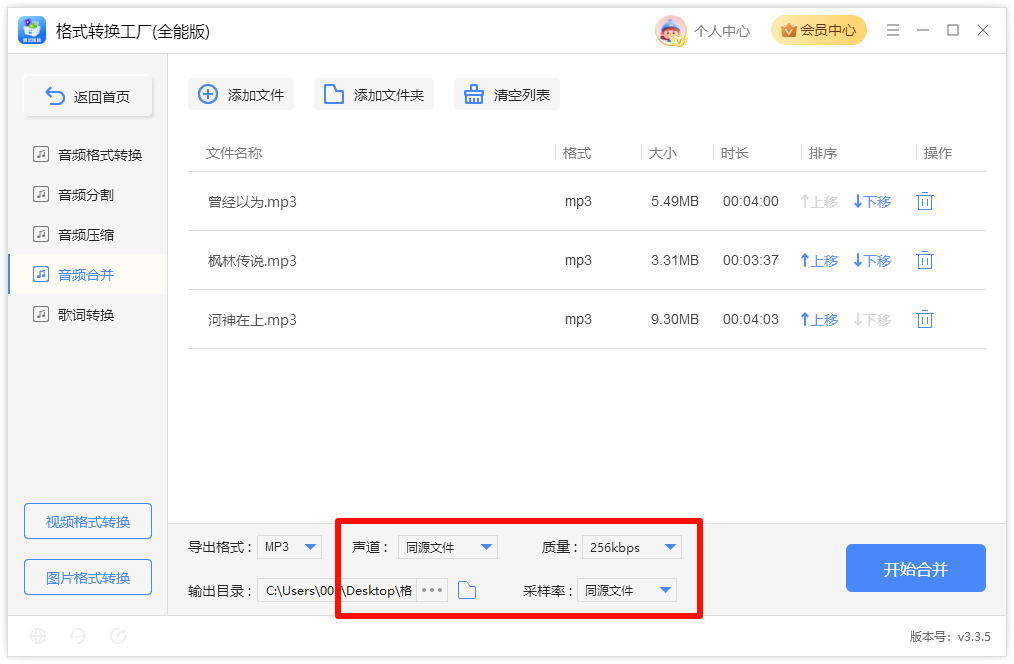Click 图片格式转换 button
Viewport: 1014px width, 664px height.
coord(88,577)
